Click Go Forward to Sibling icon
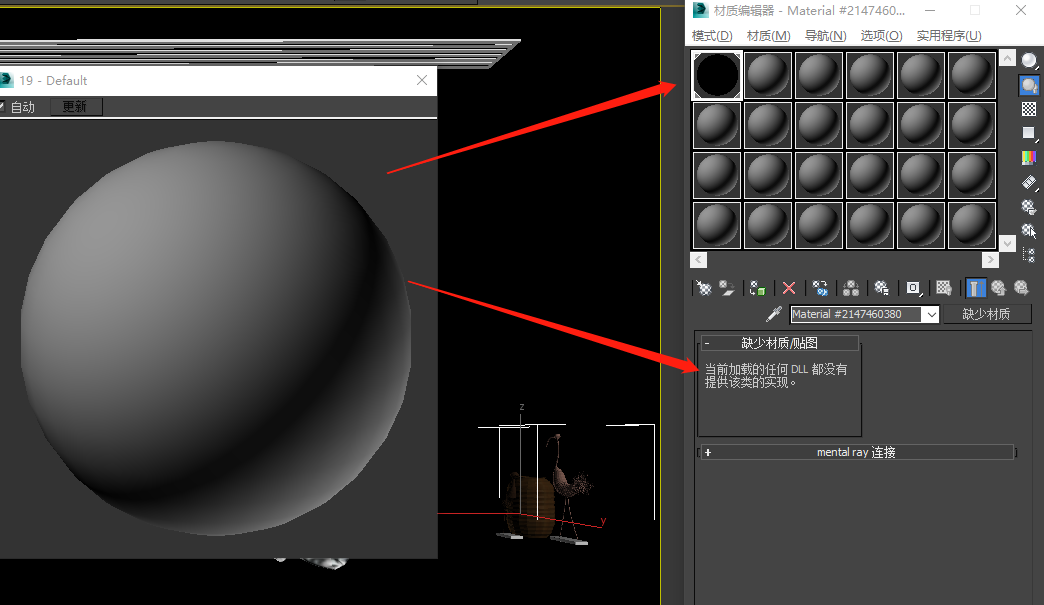 [x=1021, y=288]
